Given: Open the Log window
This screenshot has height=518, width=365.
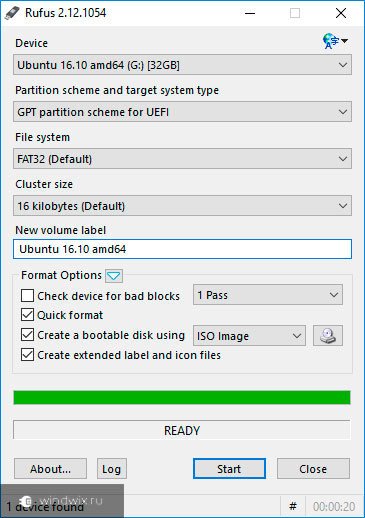Looking at the screenshot, I should click(x=112, y=469).
